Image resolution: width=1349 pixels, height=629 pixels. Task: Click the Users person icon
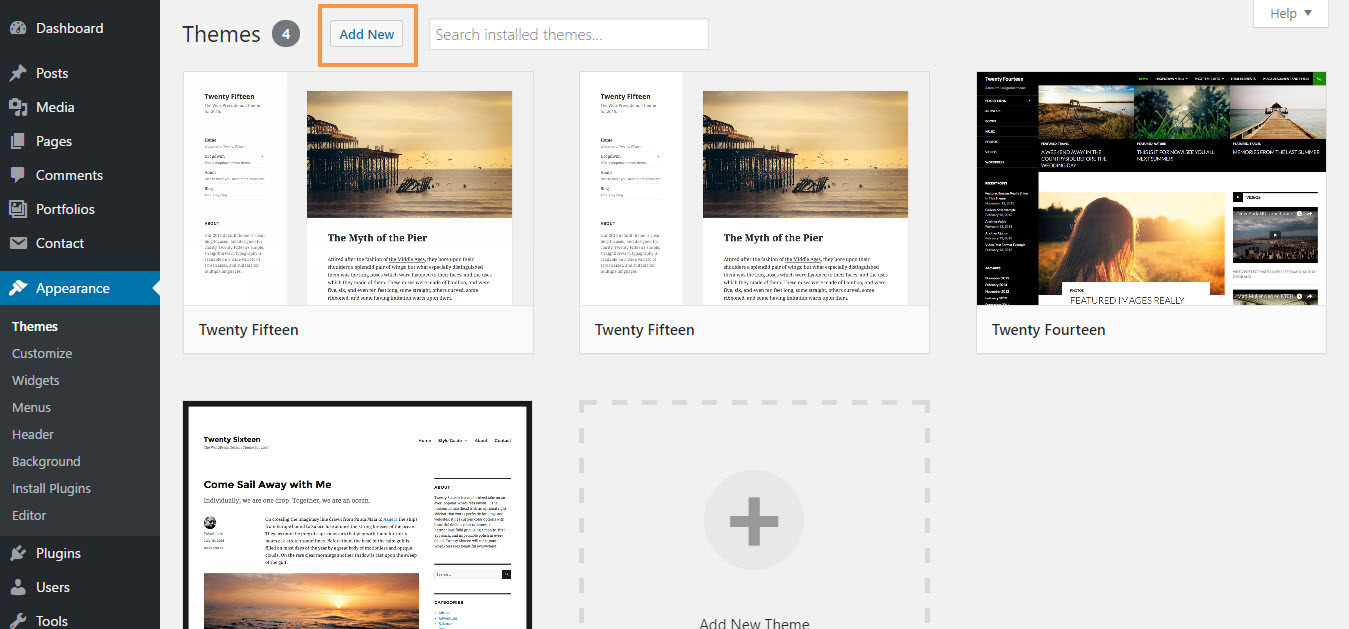[x=18, y=587]
